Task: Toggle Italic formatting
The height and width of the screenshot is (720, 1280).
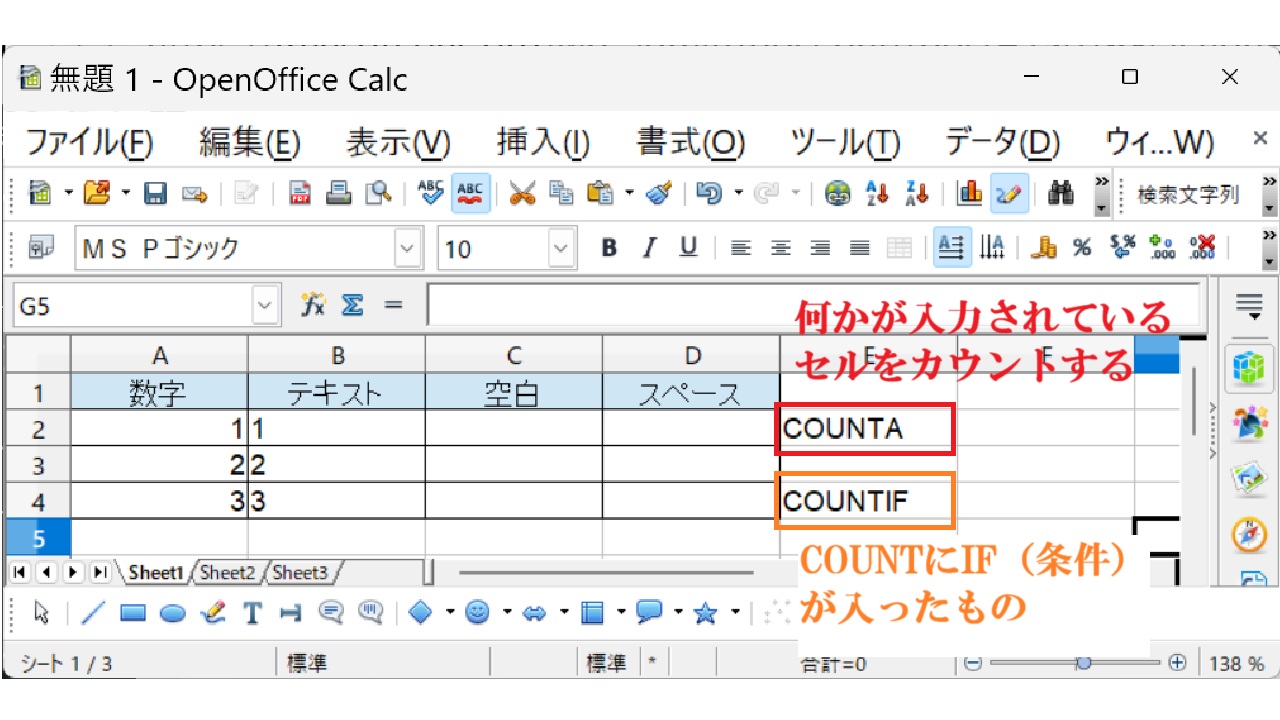Action: click(x=649, y=248)
